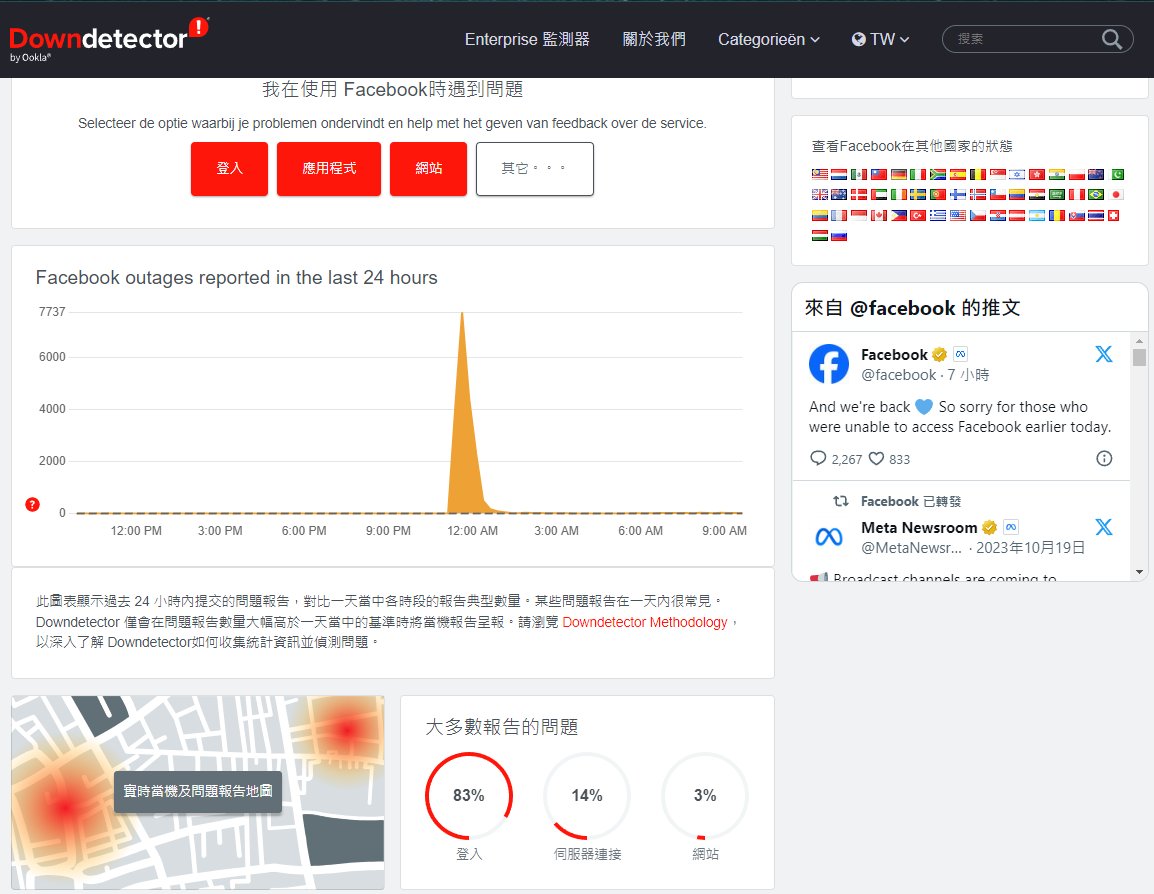This screenshot has width=1154, height=894.
Task: Open the Facebook profile avatar in tweets
Action: [829, 363]
